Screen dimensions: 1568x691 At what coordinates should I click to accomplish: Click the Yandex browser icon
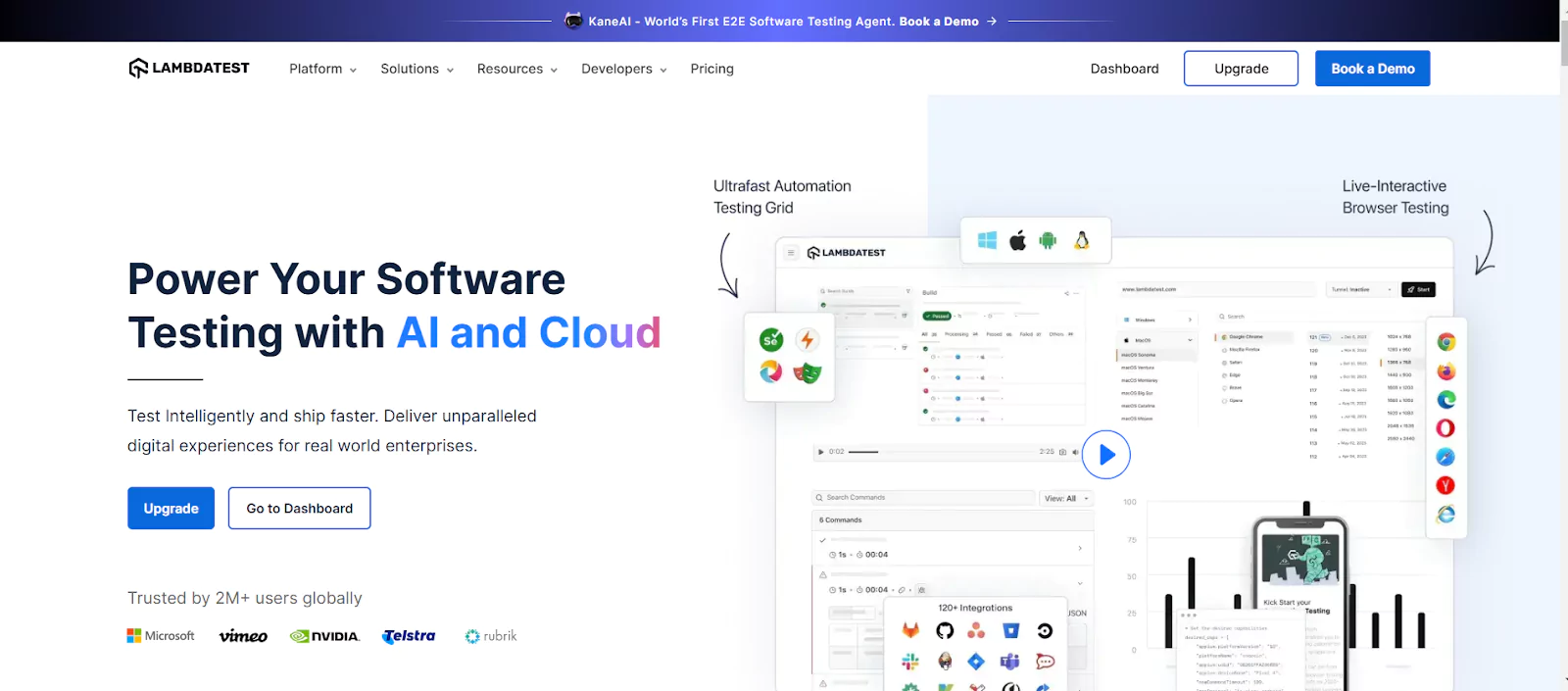1445,485
